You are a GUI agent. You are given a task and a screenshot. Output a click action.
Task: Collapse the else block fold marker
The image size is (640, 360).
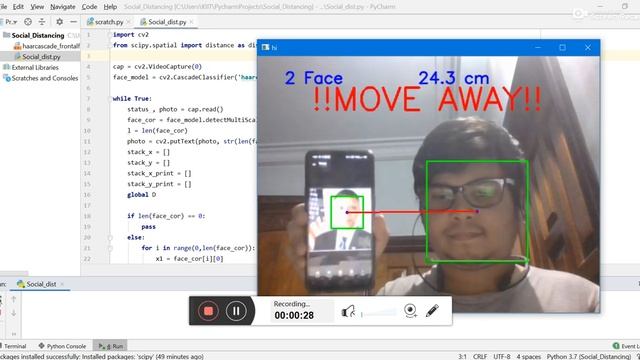tap(110, 237)
